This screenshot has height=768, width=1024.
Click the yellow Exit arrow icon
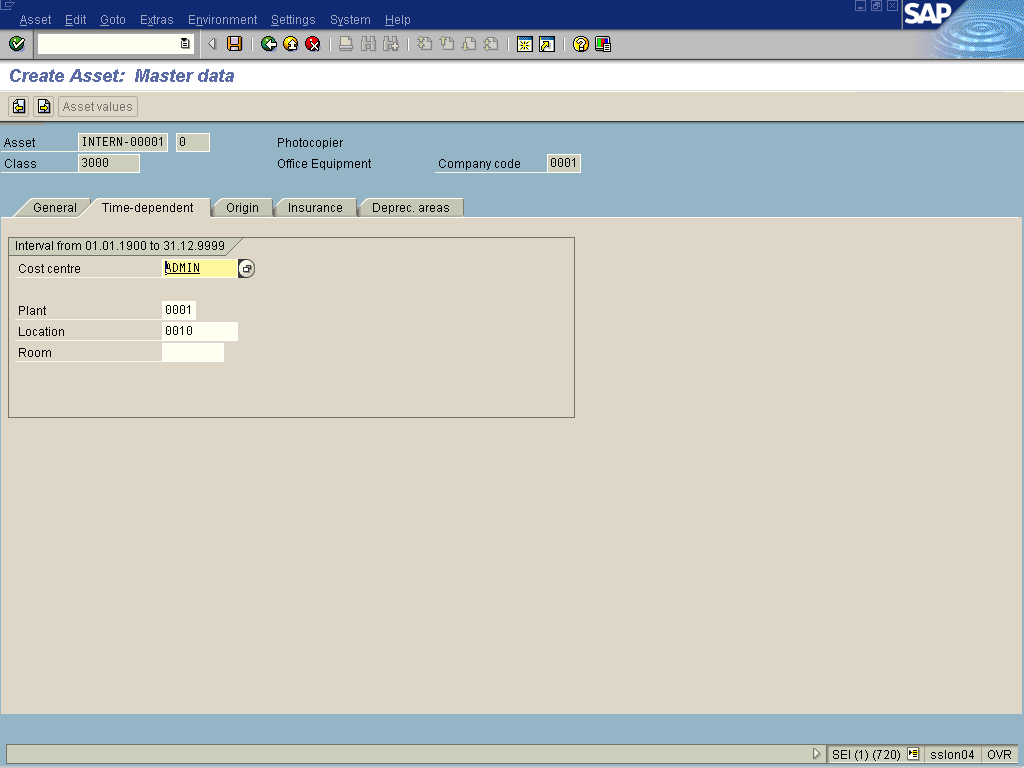click(x=290, y=44)
